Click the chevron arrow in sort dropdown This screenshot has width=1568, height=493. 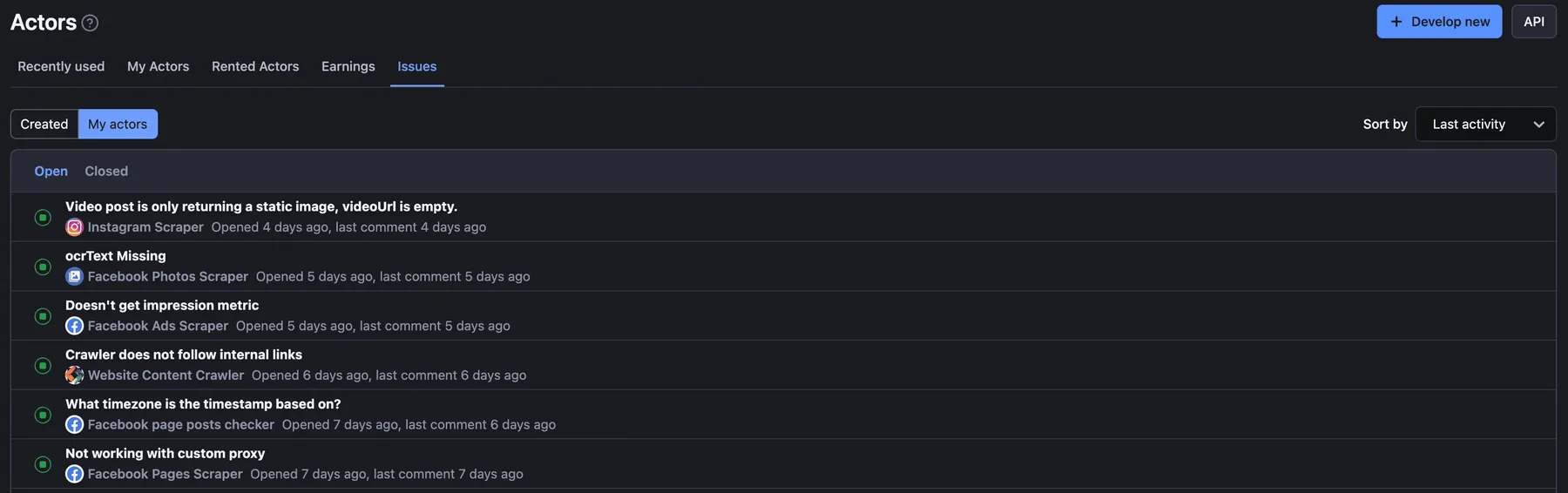click(x=1538, y=125)
